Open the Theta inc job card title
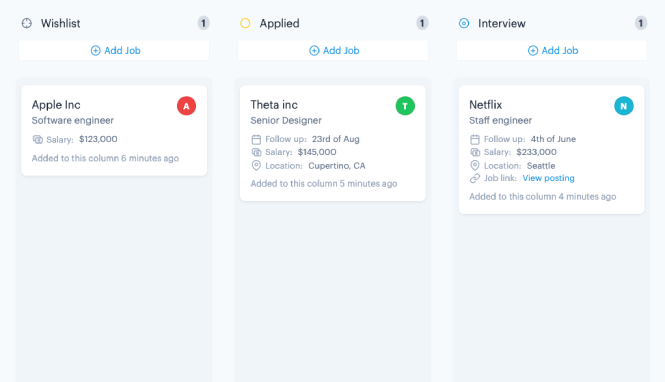665x382 pixels. coord(274,105)
